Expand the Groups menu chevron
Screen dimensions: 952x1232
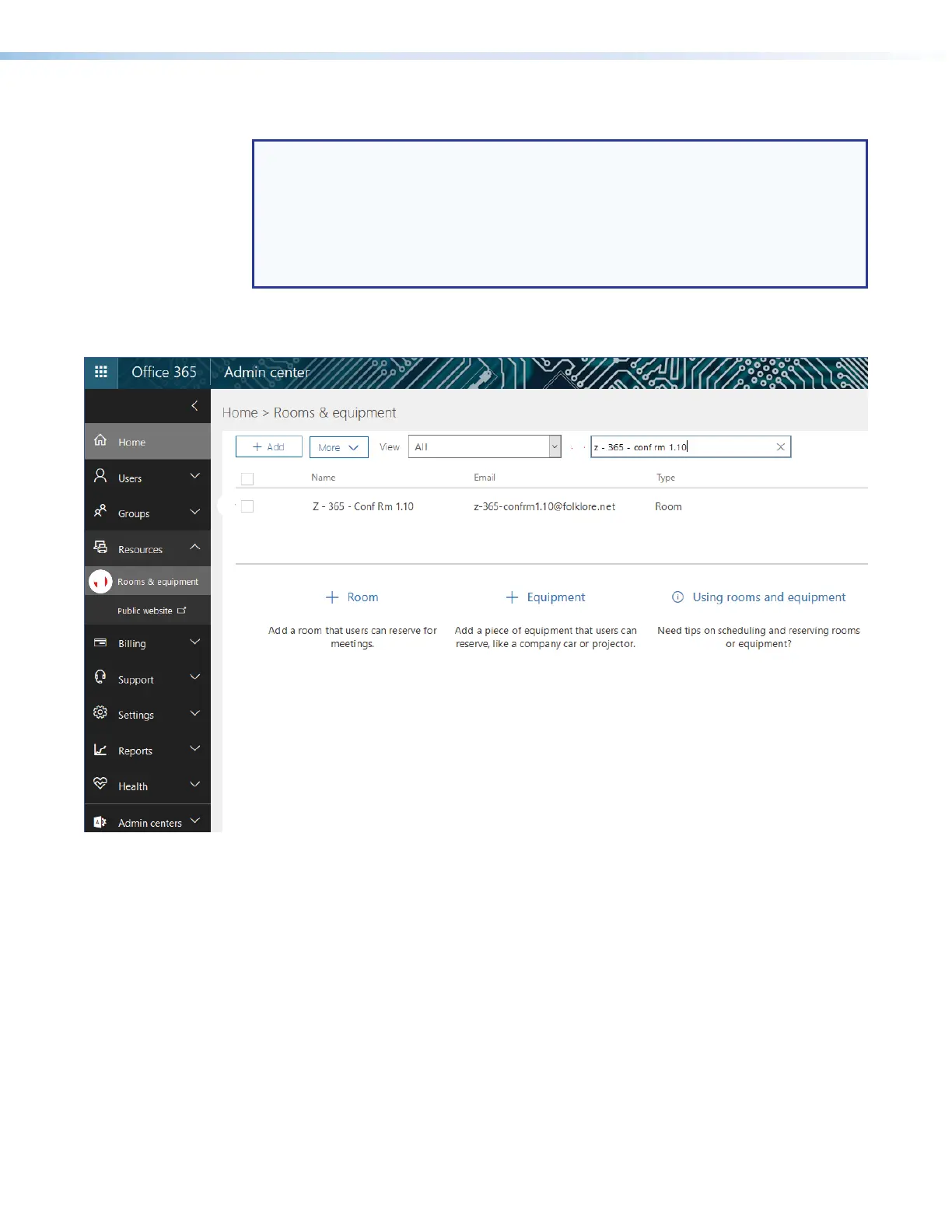tap(195, 512)
